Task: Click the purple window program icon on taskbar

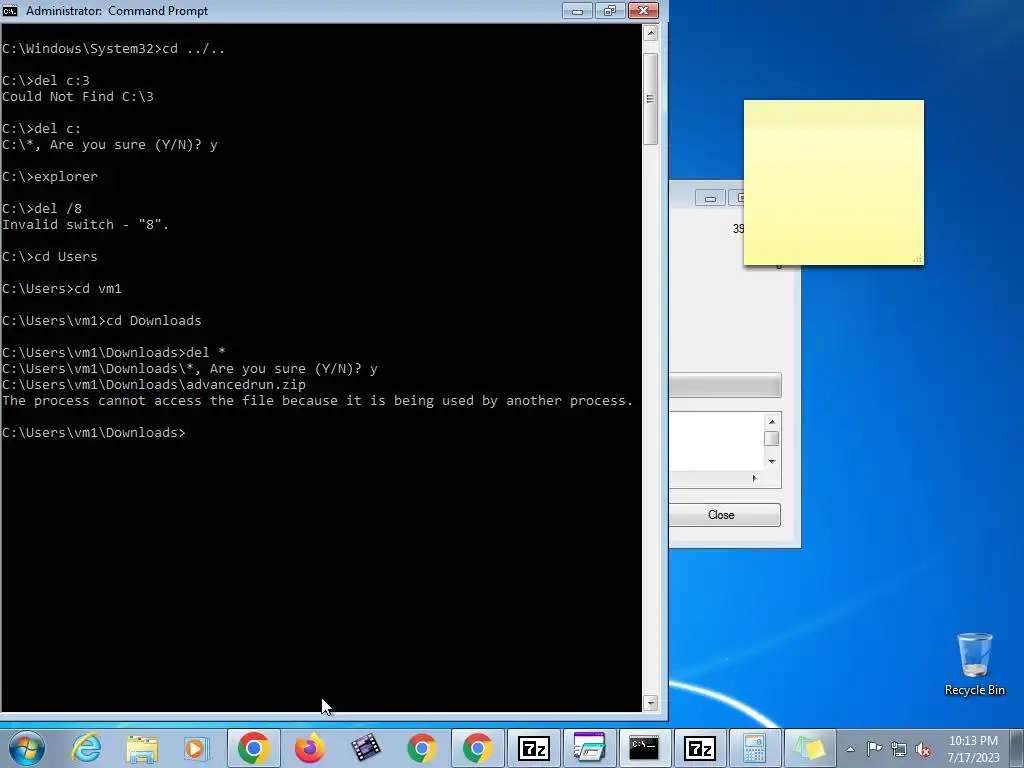Action: click(589, 748)
